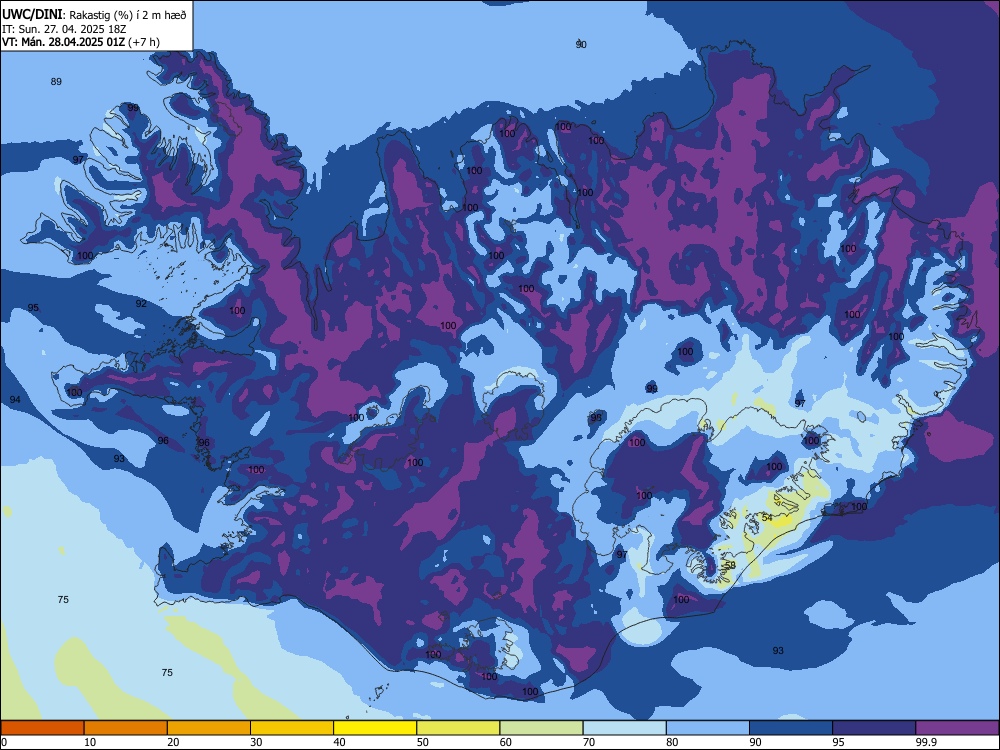Viewport: 1000px width, 750px height.
Task: Select the legend label '80'
Action: (672, 742)
